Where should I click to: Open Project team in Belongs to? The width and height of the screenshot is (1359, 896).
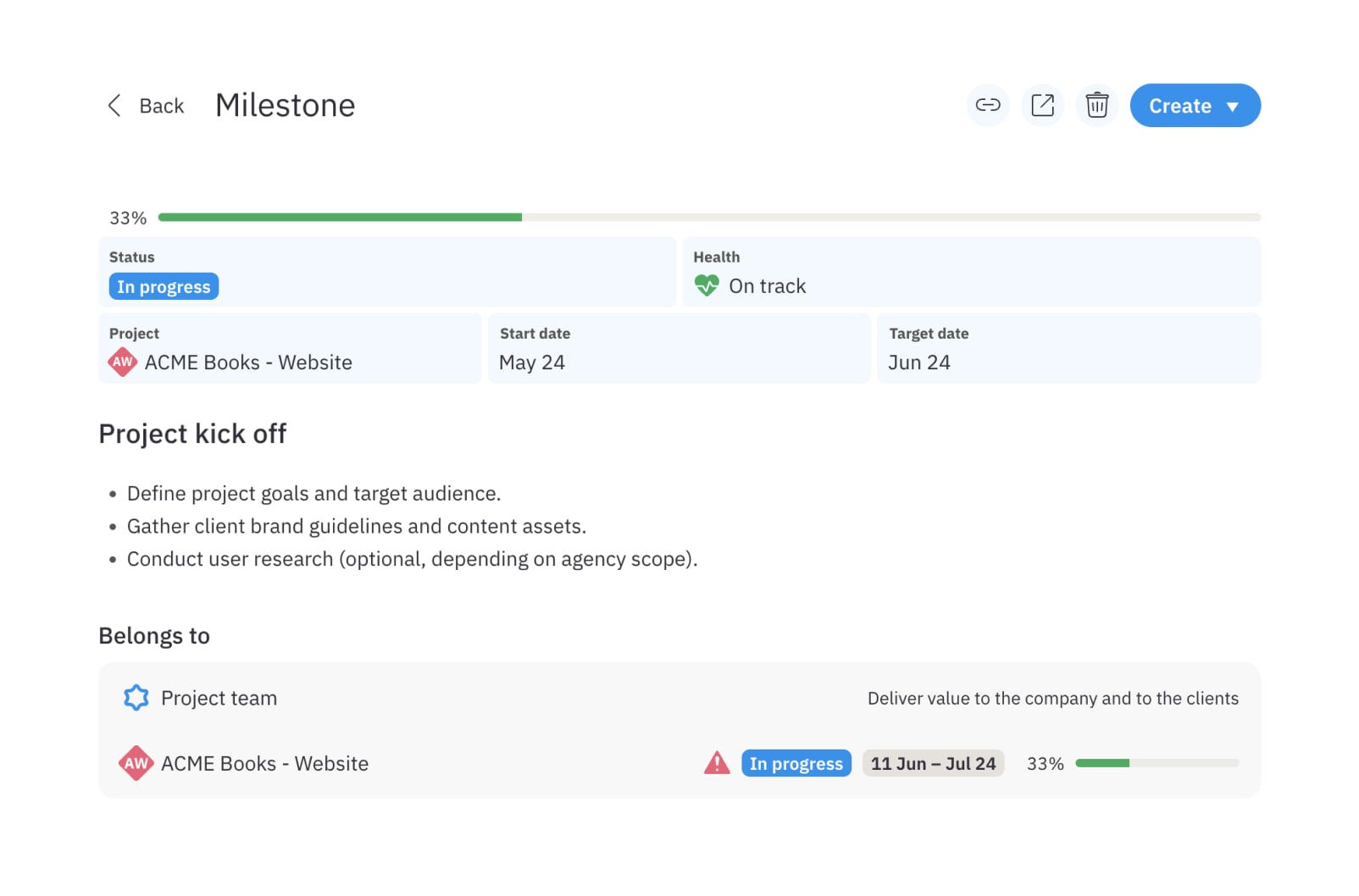coord(219,698)
